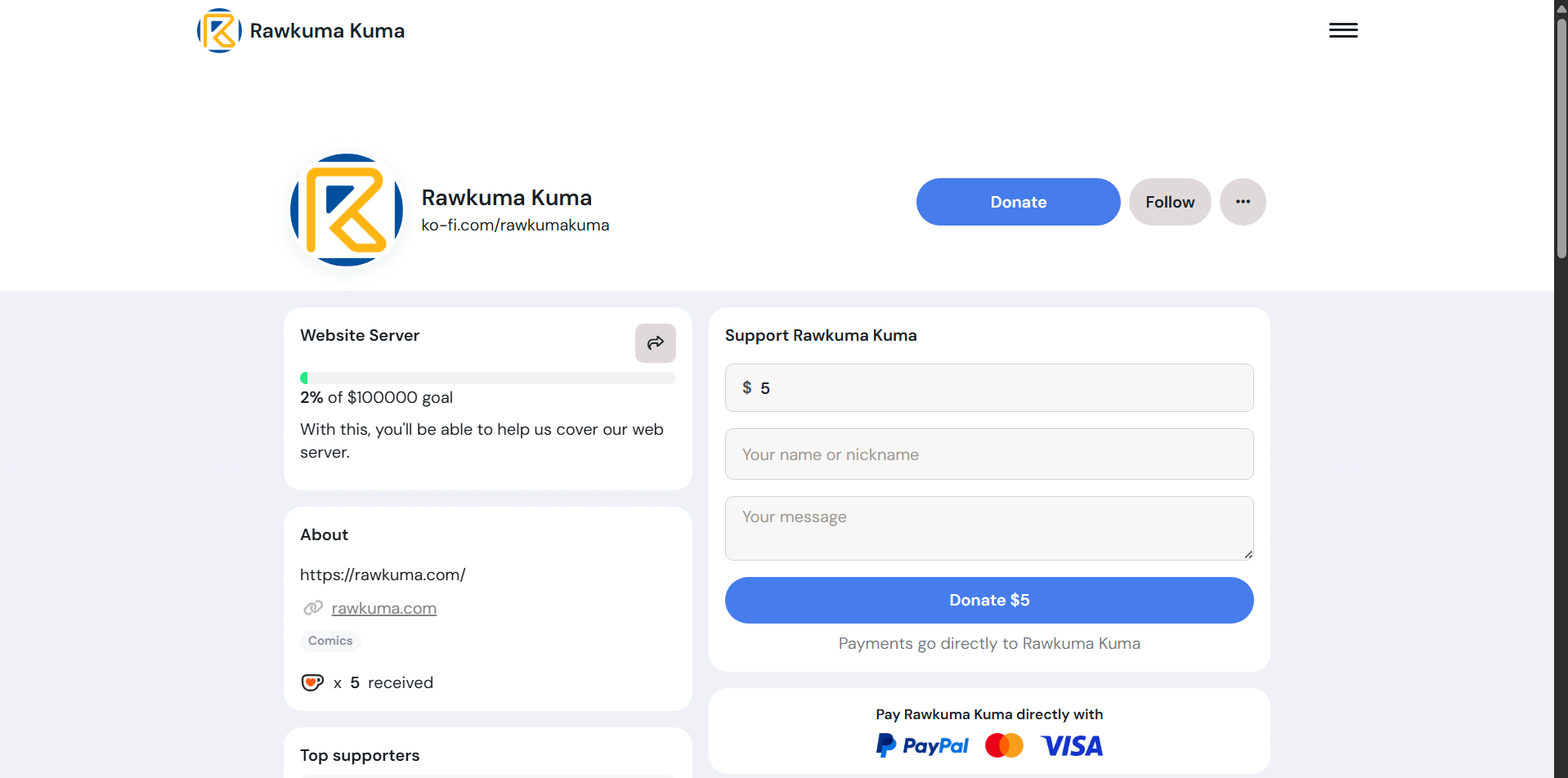Select the PayPal payment logo
Image resolution: width=1568 pixels, height=778 pixels.
point(922,745)
